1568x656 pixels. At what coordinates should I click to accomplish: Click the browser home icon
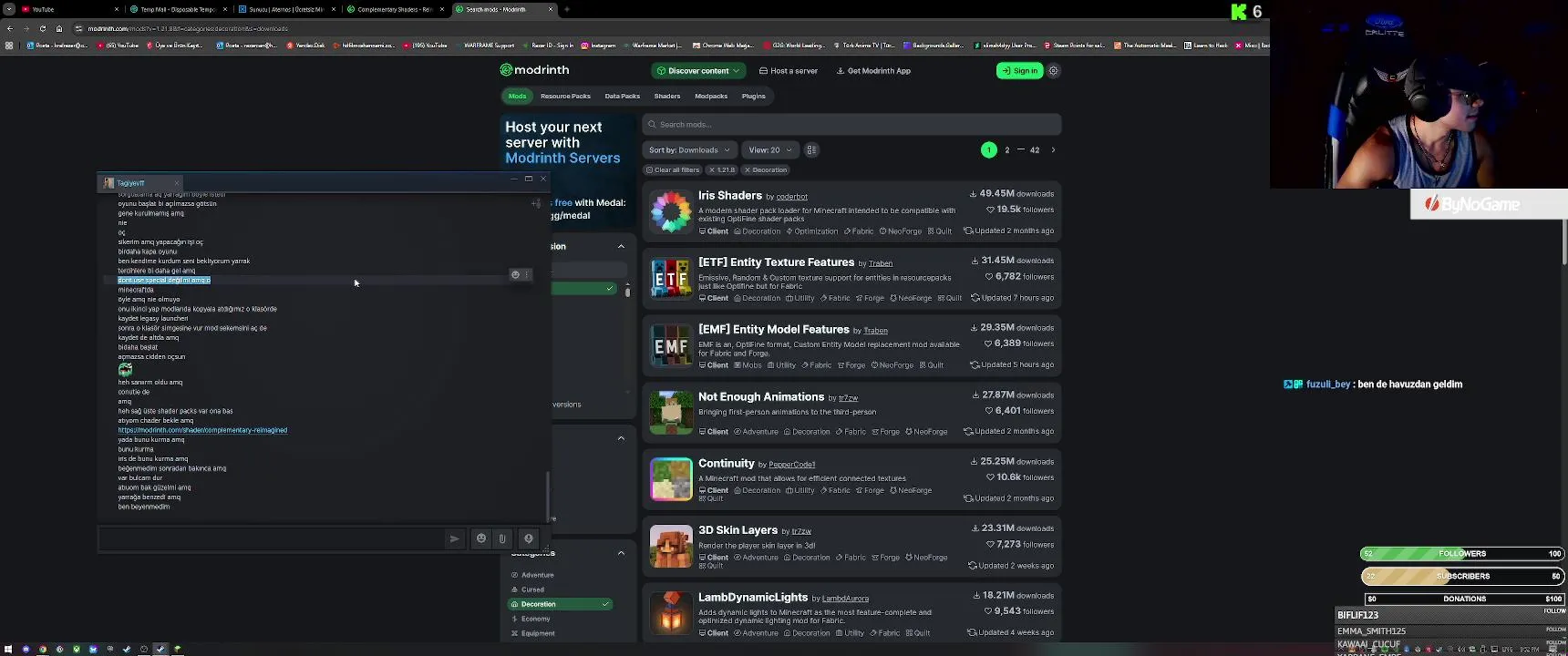coord(59,28)
